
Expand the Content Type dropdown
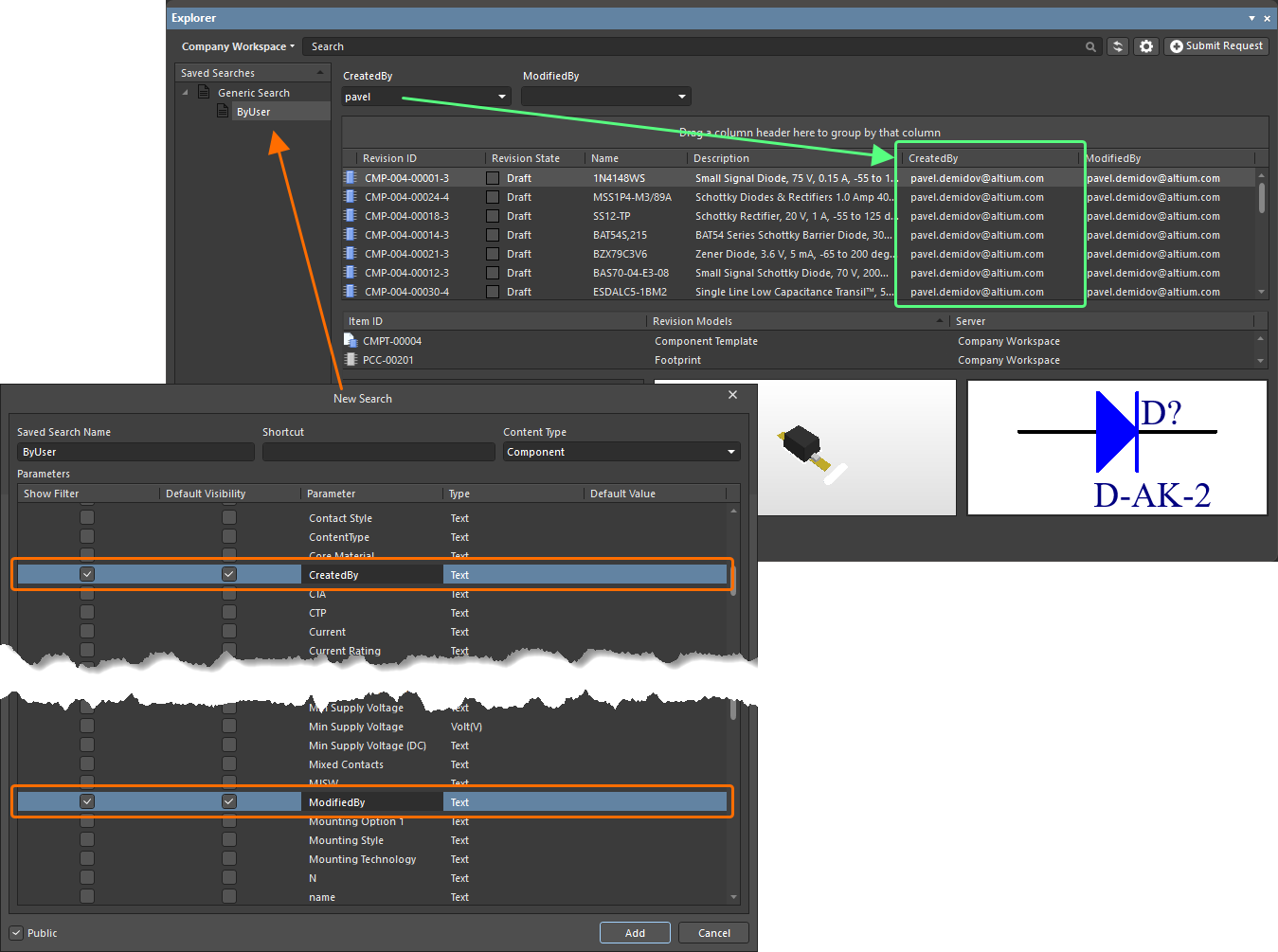(x=730, y=452)
